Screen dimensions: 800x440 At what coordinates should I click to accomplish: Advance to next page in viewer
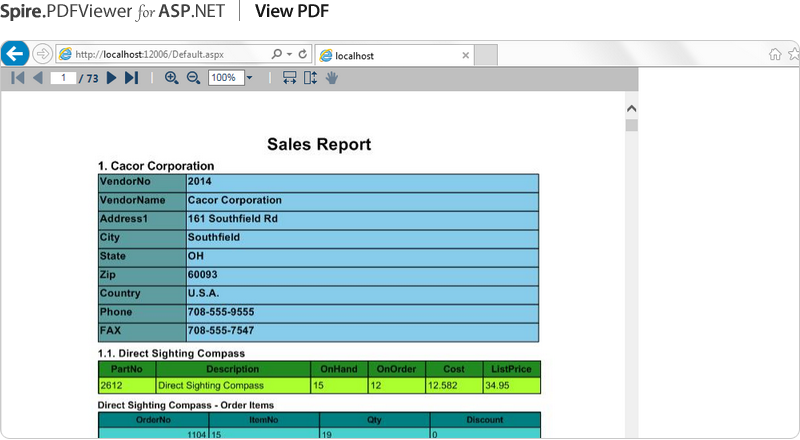[111, 78]
